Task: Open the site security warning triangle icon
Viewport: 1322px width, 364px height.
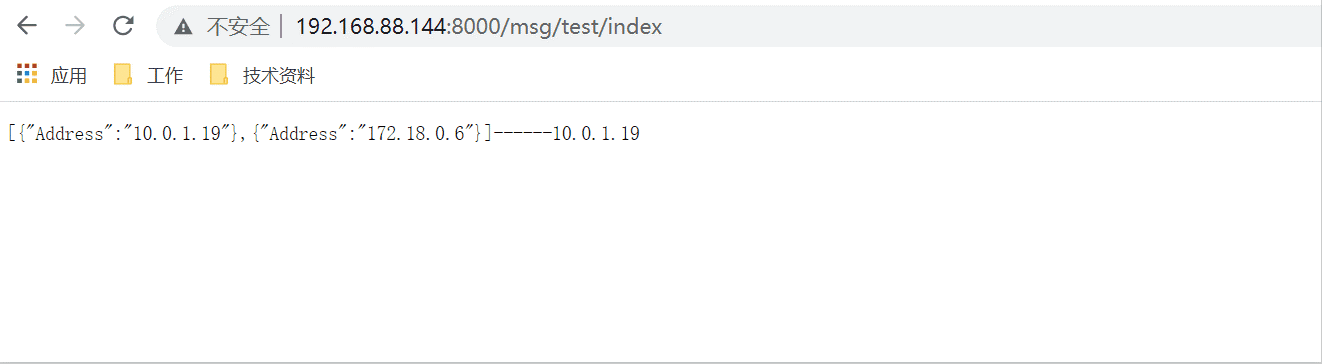Action: click(183, 27)
